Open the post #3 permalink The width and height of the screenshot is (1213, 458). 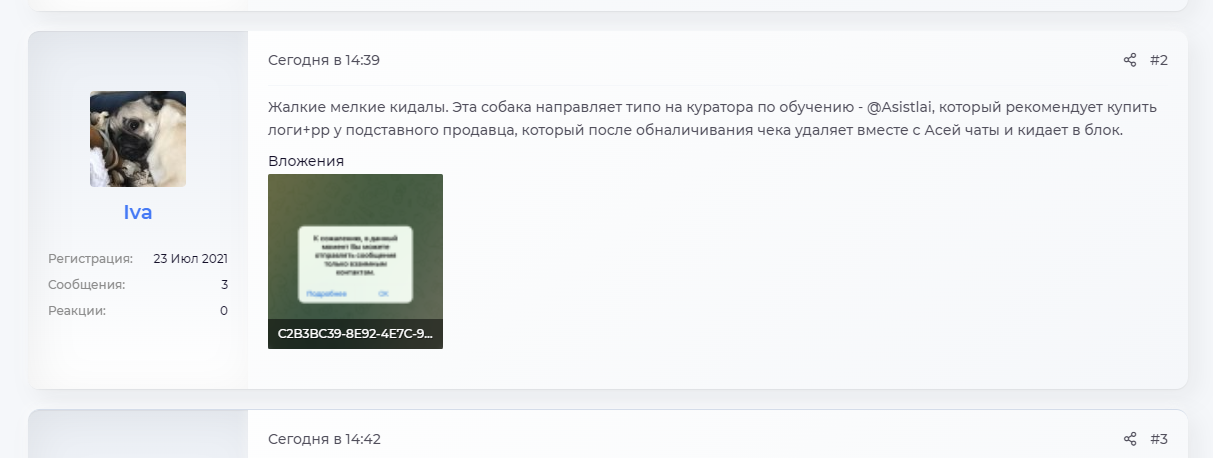1159,439
